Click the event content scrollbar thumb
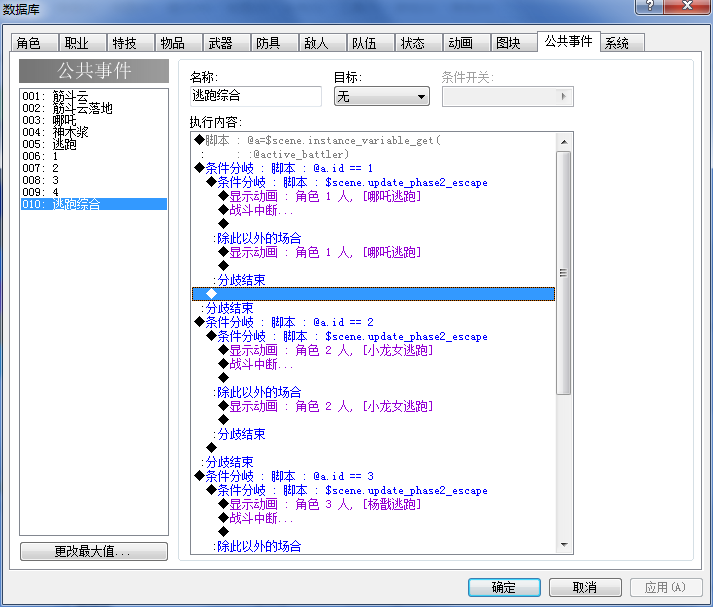This screenshot has height=607, width=713. [x=564, y=273]
